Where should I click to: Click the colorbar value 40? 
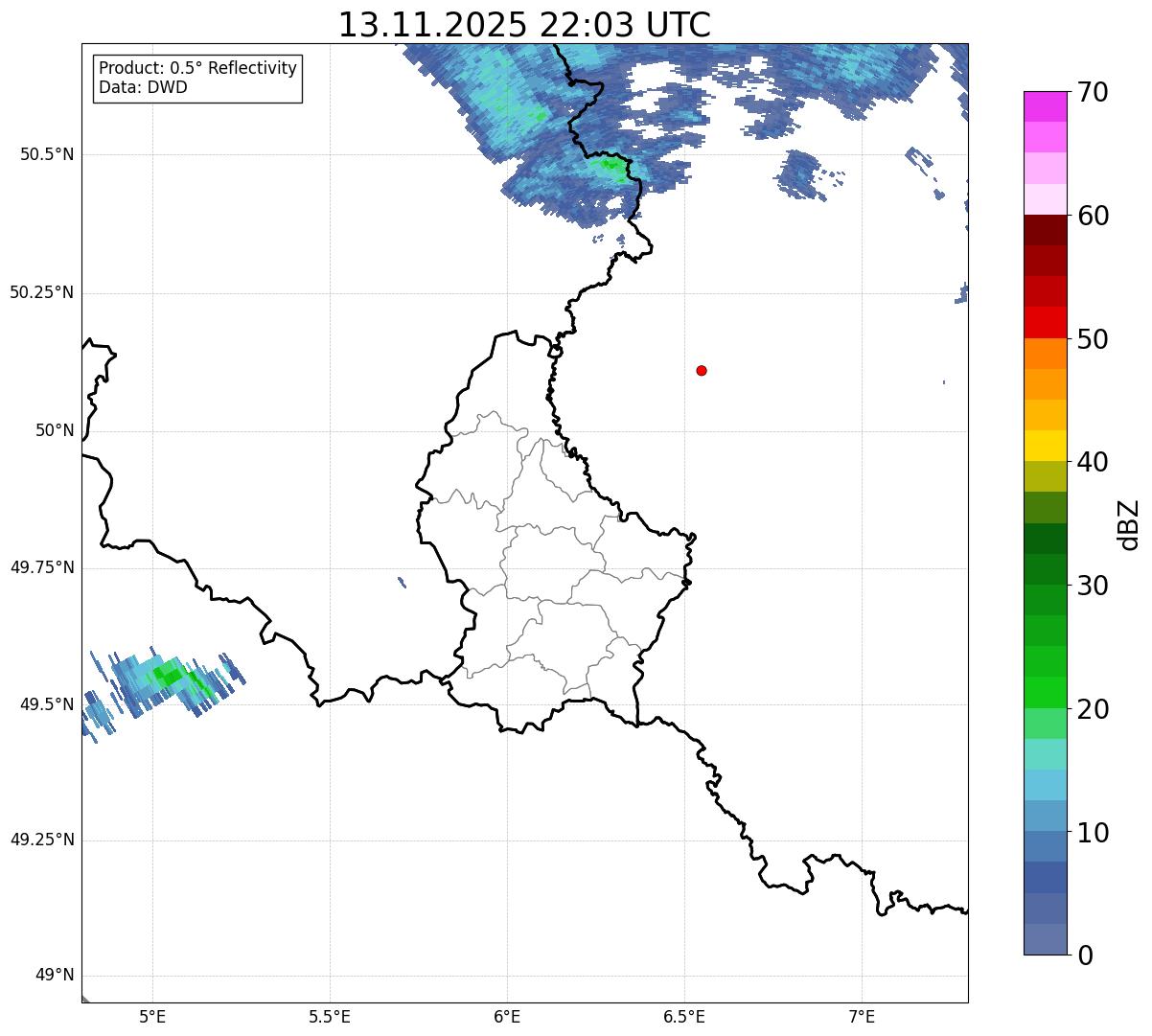[1094, 462]
